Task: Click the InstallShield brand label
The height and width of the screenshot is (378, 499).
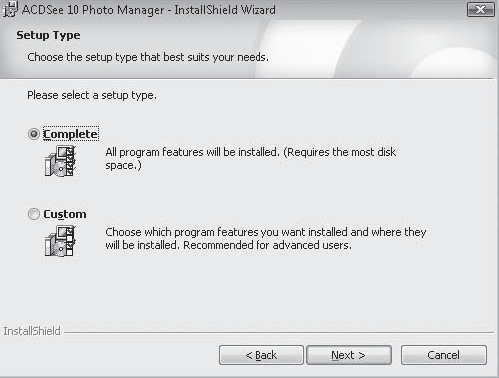Action: pos(32,331)
